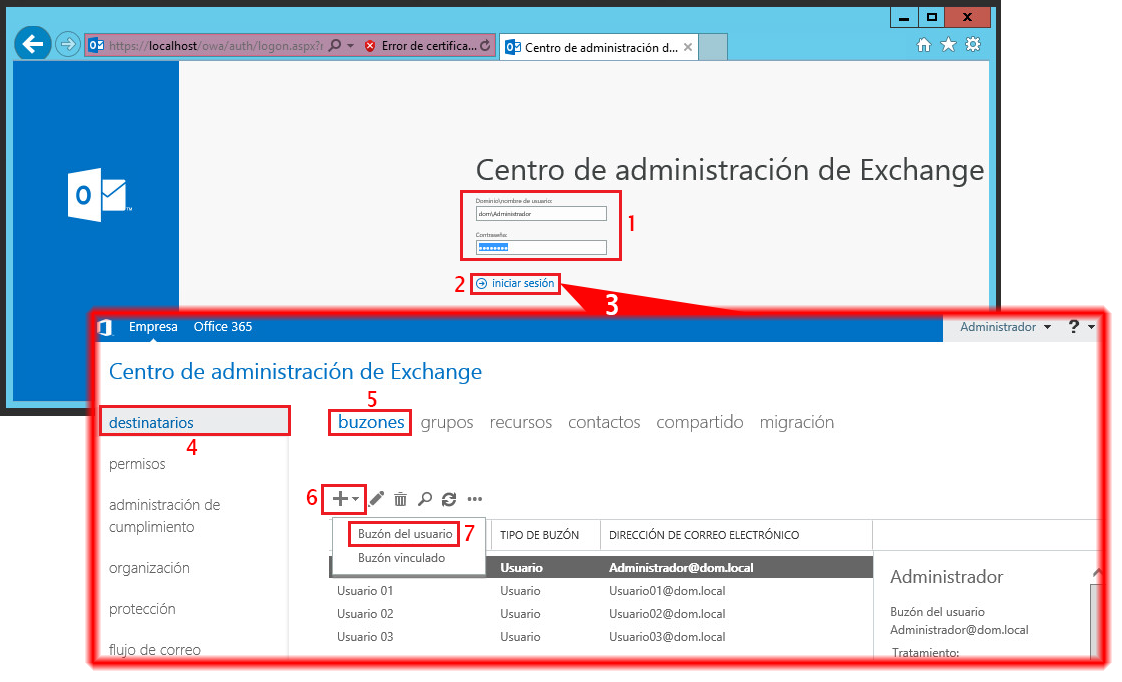1122x682 pixels.
Task: Open the address bar dropdown arrow
Action: pos(351,45)
